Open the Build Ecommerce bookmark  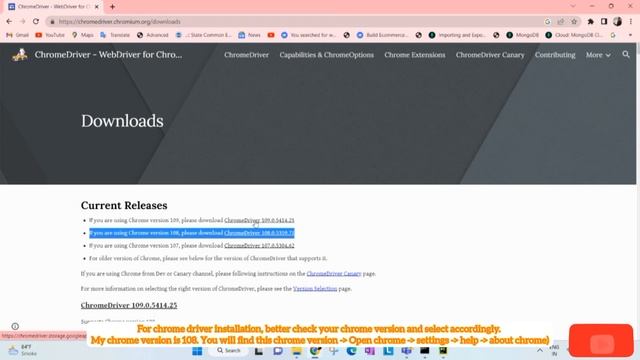pos(382,35)
